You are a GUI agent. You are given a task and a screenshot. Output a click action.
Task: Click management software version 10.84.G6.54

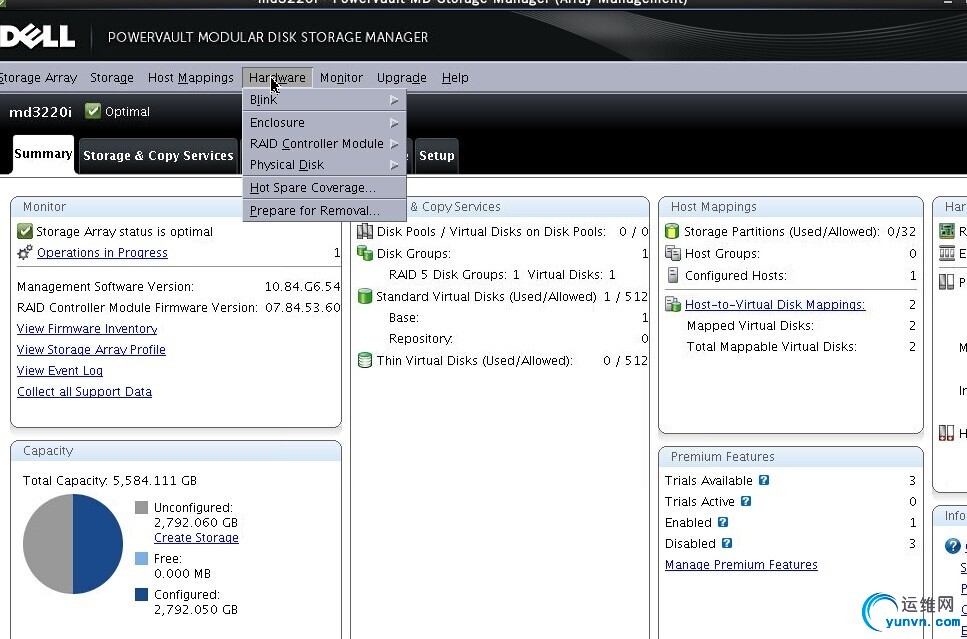point(302,287)
